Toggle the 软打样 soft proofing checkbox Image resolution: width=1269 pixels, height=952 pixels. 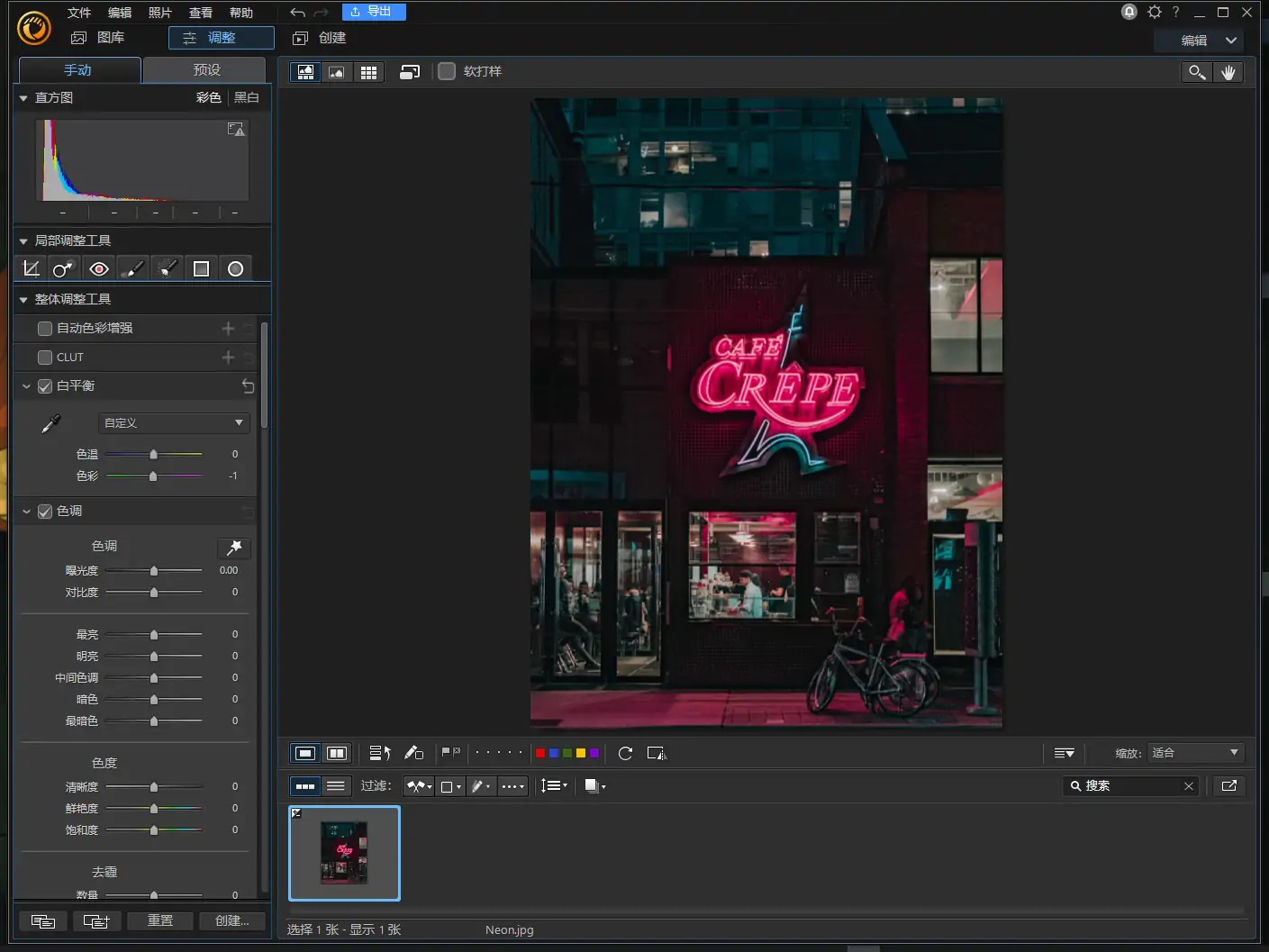[x=447, y=71]
